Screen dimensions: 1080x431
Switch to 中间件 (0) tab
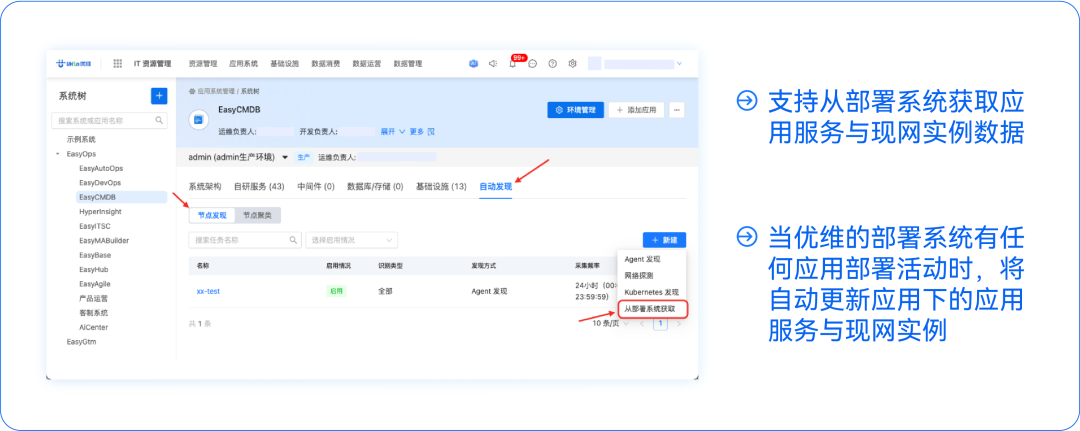pyautogui.click(x=315, y=187)
